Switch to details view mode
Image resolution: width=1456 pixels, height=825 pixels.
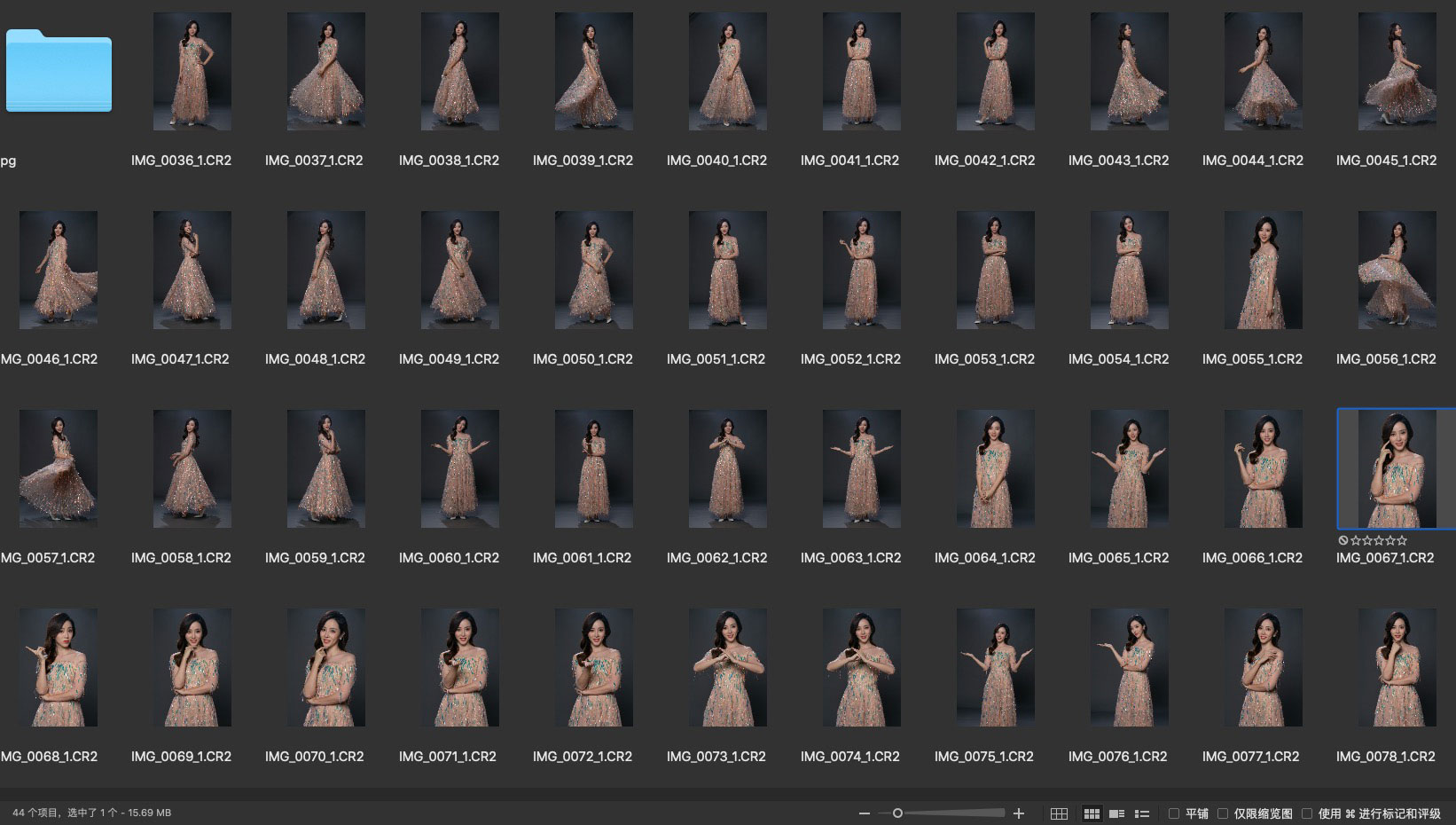tap(1117, 813)
